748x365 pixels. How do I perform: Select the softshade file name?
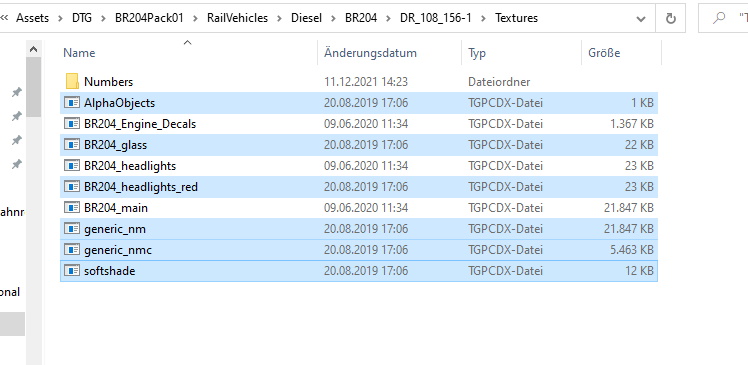[x=109, y=271]
